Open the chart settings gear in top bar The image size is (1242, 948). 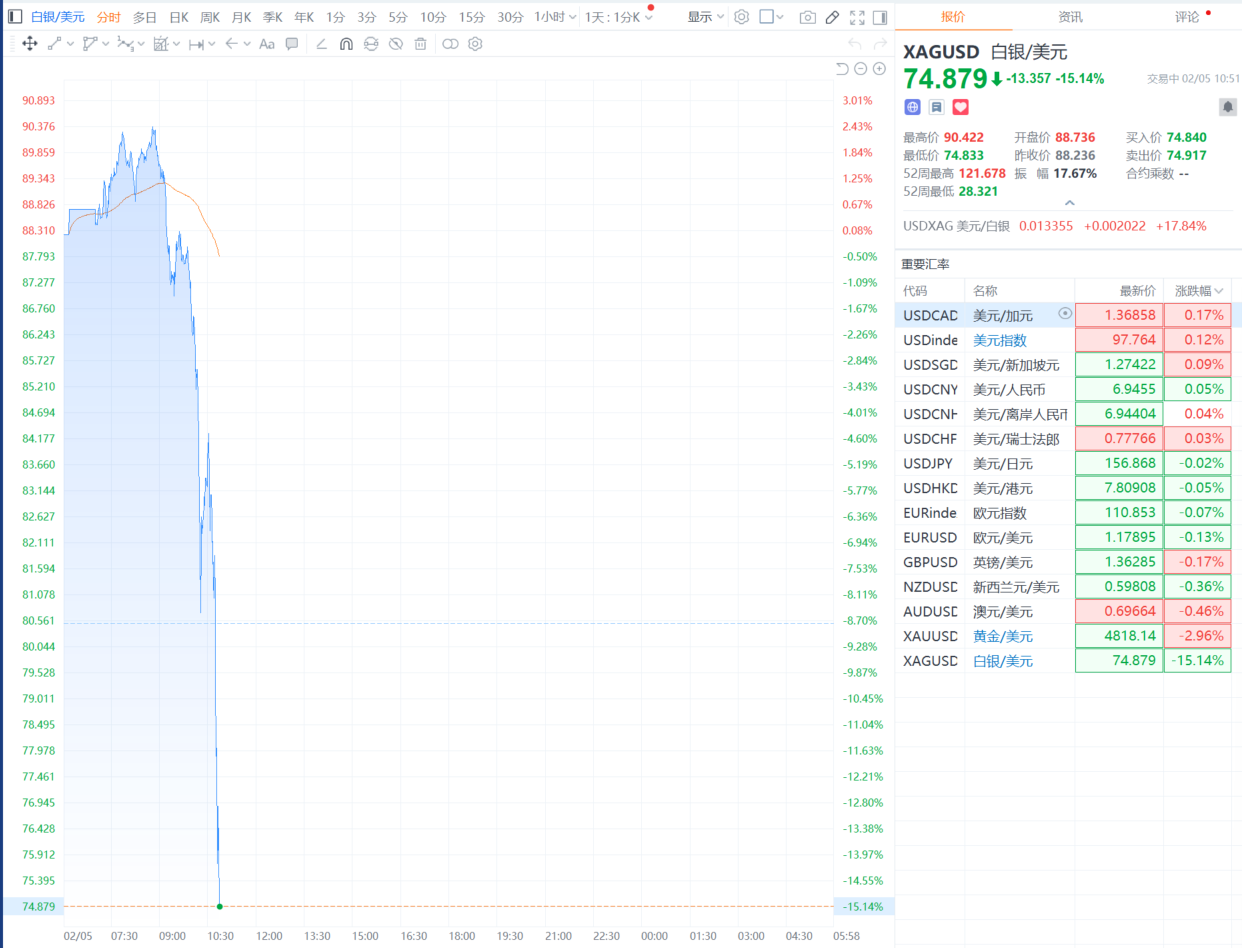742,17
